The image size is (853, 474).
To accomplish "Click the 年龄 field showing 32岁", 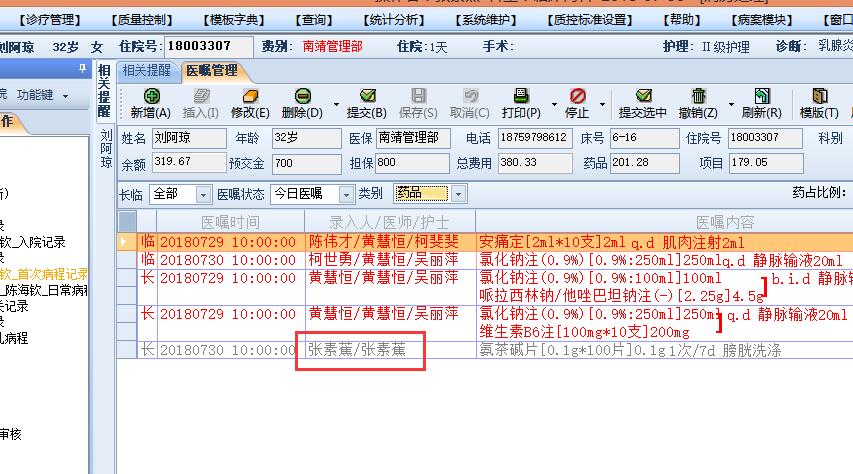I will pos(307,138).
